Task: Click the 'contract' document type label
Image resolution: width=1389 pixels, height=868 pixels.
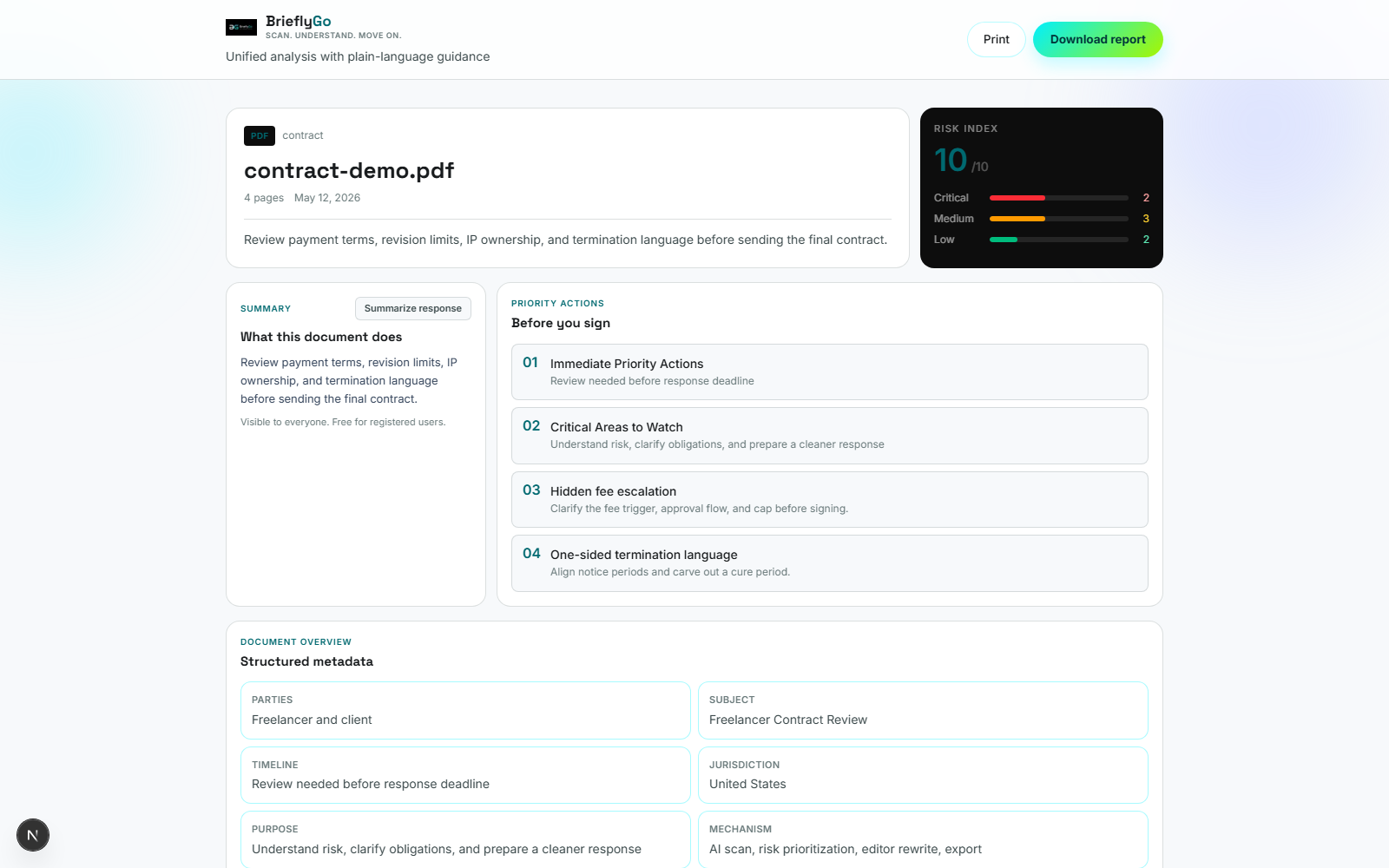Action: pos(303,135)
